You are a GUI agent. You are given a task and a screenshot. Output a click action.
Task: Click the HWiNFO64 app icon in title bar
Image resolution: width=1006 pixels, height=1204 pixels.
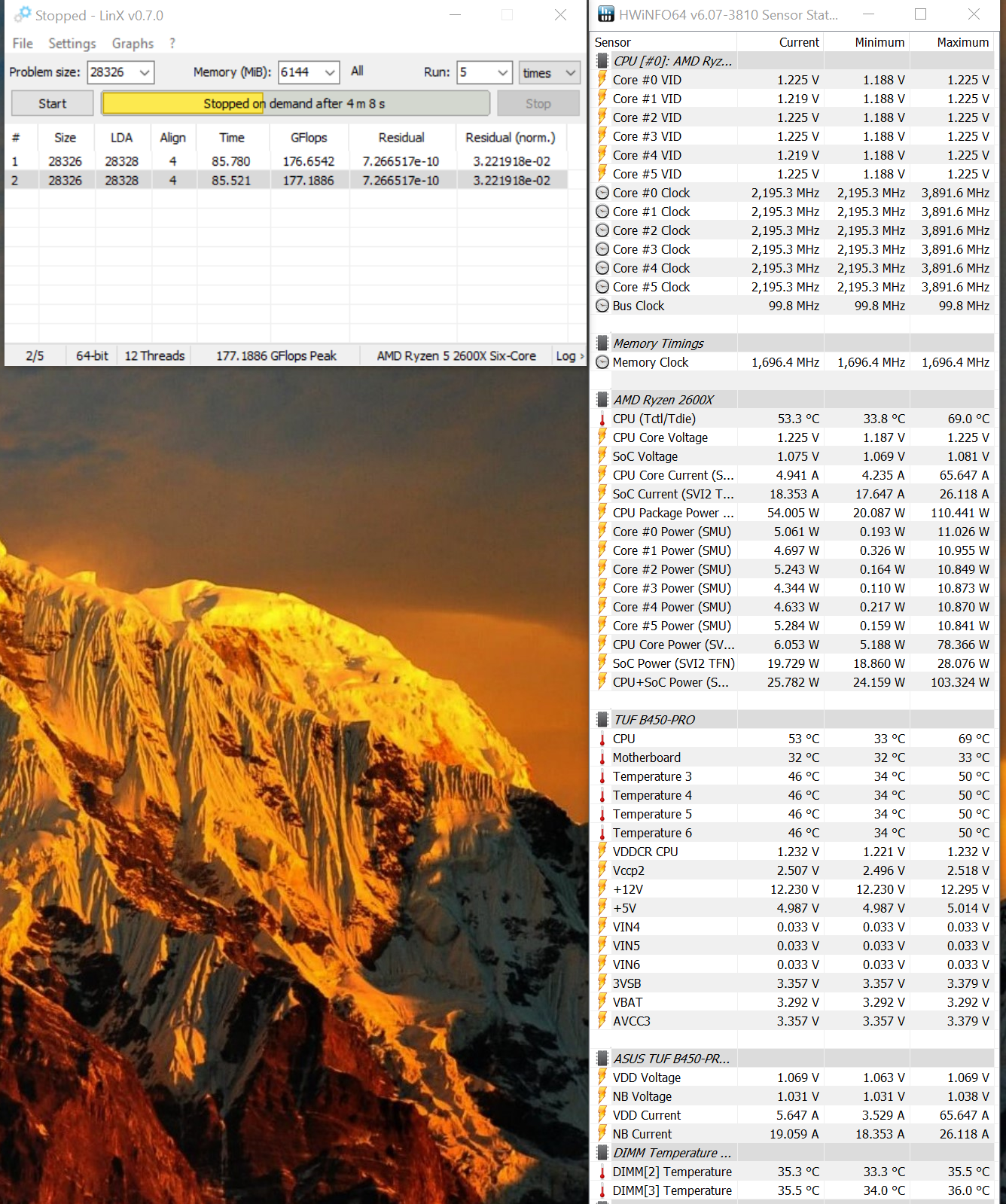tap(605, 14)
